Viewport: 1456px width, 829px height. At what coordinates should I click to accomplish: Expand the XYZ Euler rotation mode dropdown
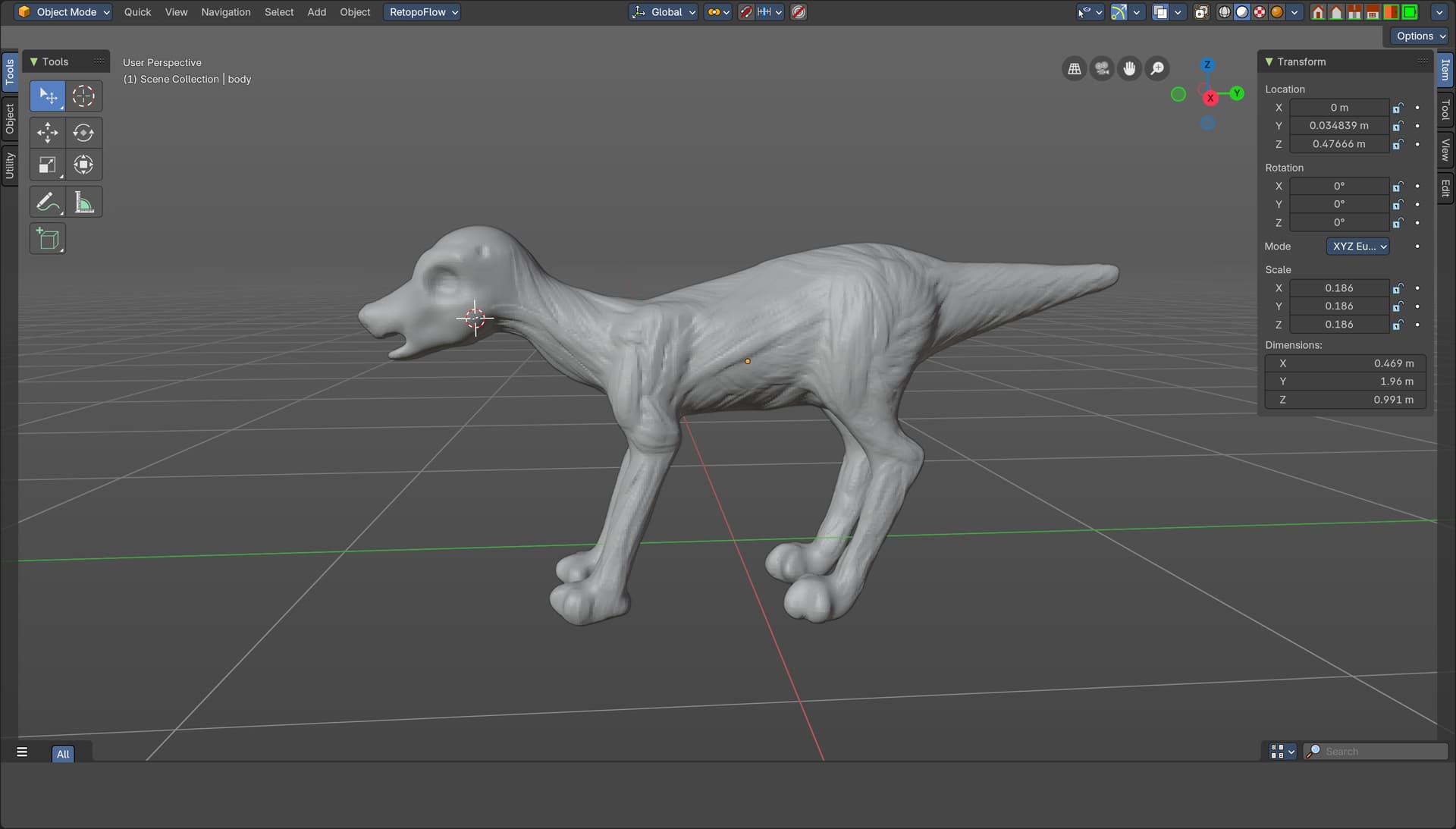1357,247
